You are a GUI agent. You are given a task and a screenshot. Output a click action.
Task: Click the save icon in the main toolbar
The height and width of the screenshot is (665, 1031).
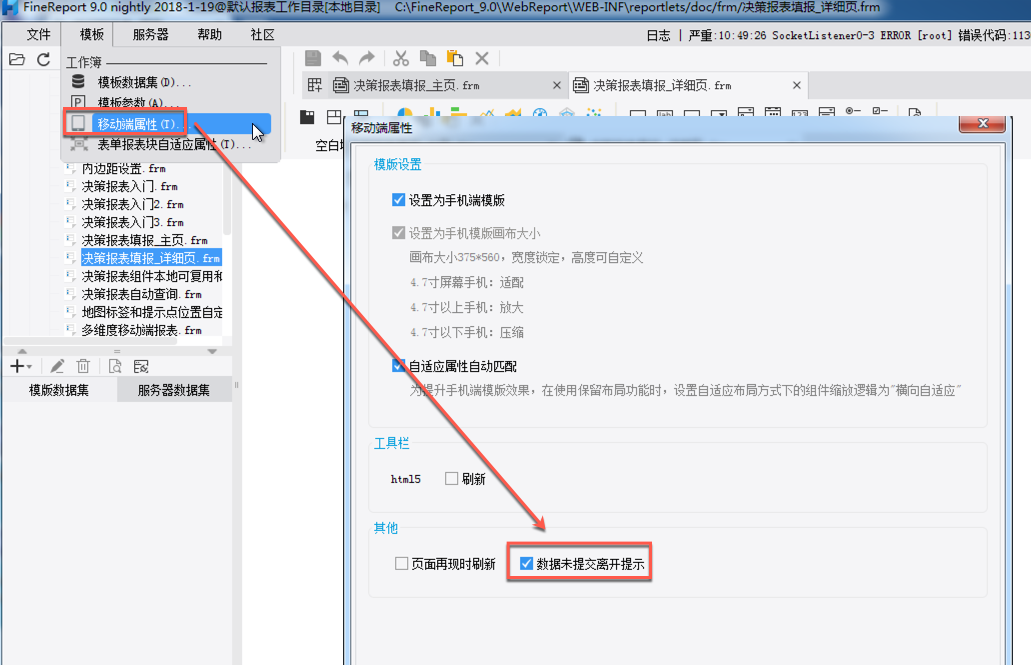[313, 59]
